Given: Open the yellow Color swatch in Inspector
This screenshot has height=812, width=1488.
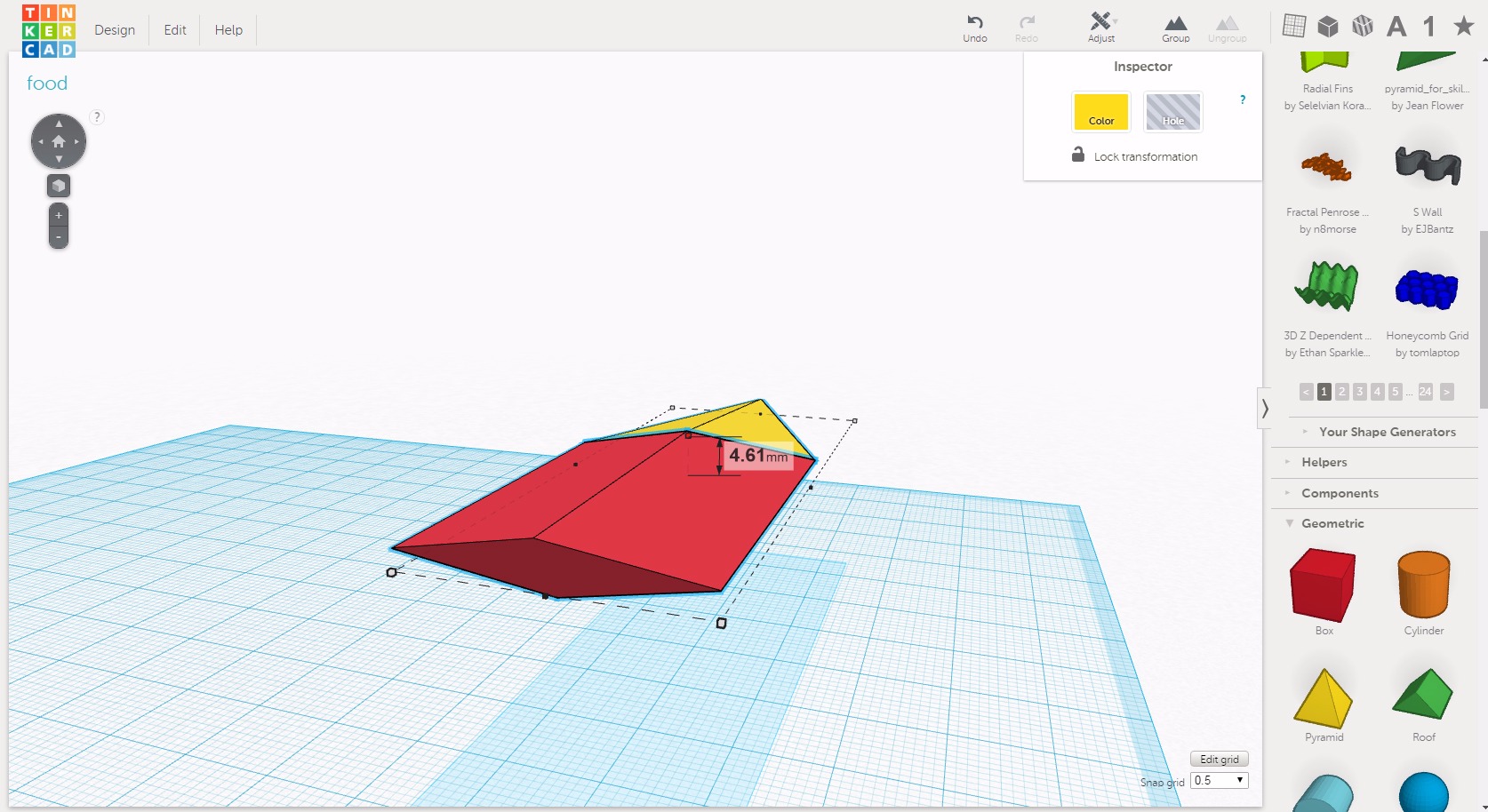Looking at the screenshot, I should coord(1100,112).
